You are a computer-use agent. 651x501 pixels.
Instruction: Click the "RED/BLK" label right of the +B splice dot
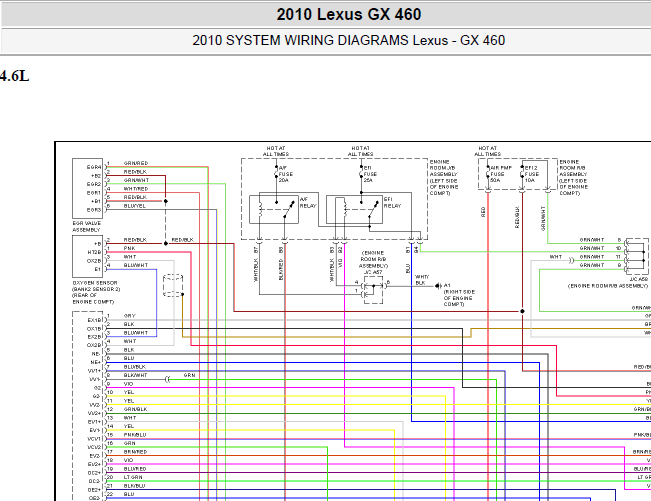[182, 240]
